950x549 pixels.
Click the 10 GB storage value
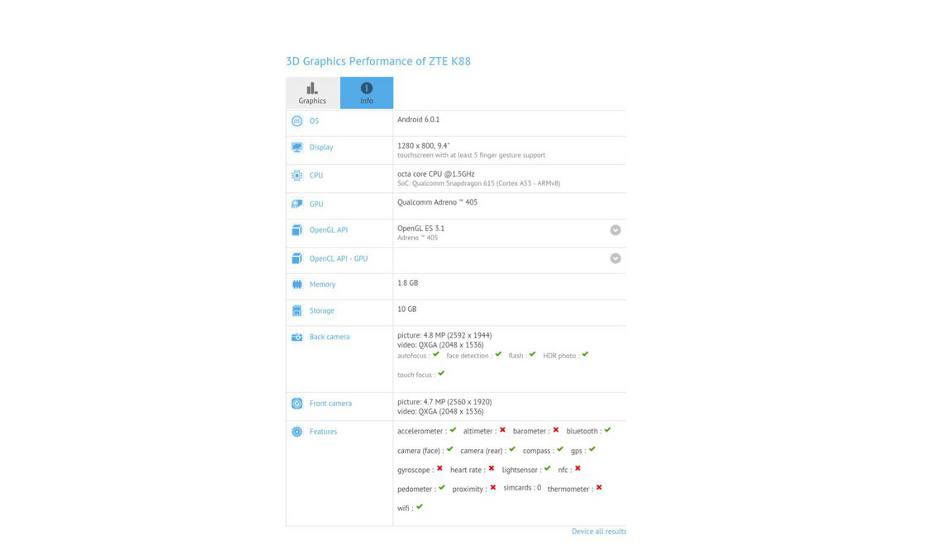(x=407, y=309)
